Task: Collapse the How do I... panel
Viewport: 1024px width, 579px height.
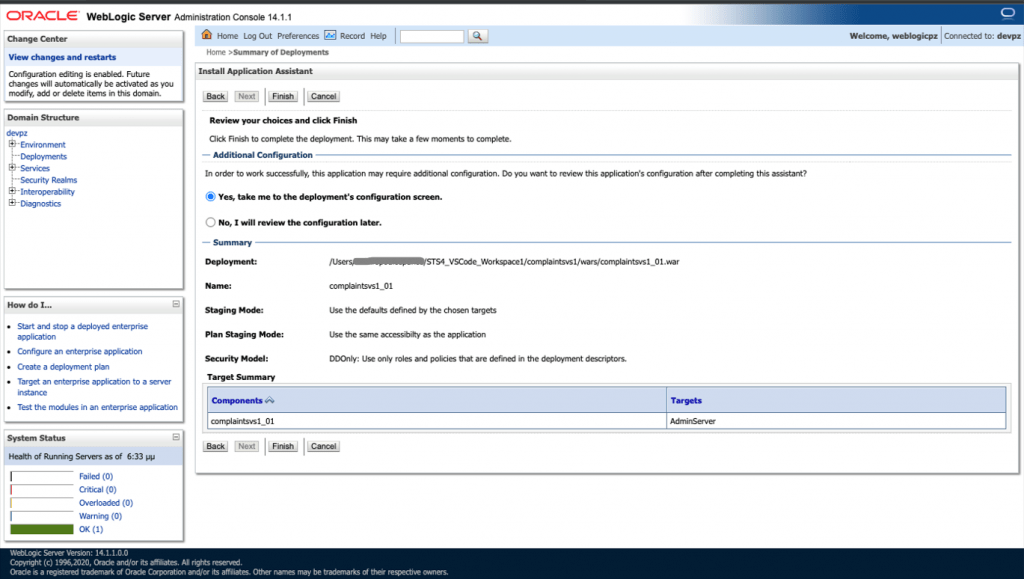Action: point(176,304)
